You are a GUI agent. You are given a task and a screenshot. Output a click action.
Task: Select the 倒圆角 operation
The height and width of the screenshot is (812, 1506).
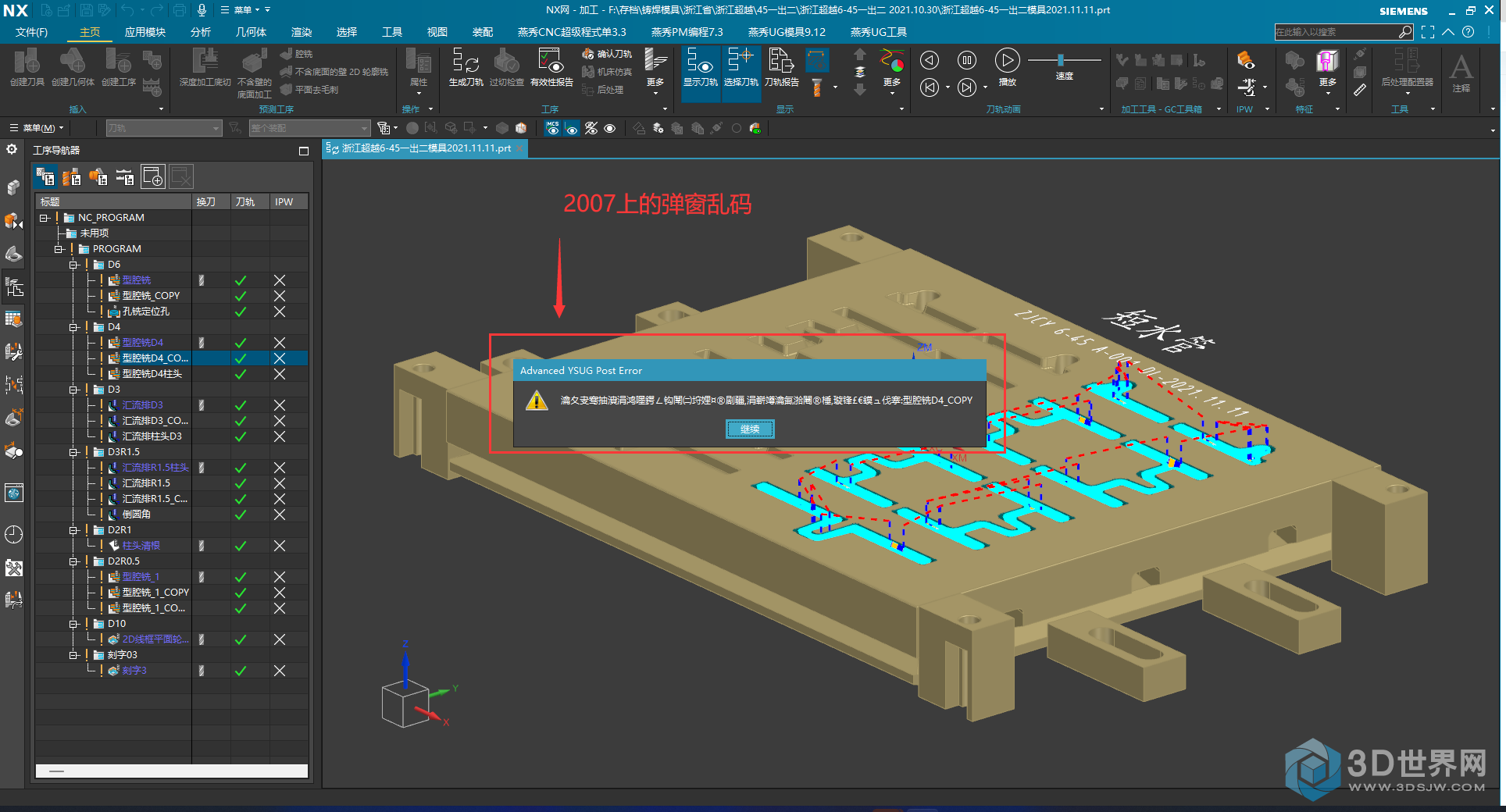pos(136,515)
